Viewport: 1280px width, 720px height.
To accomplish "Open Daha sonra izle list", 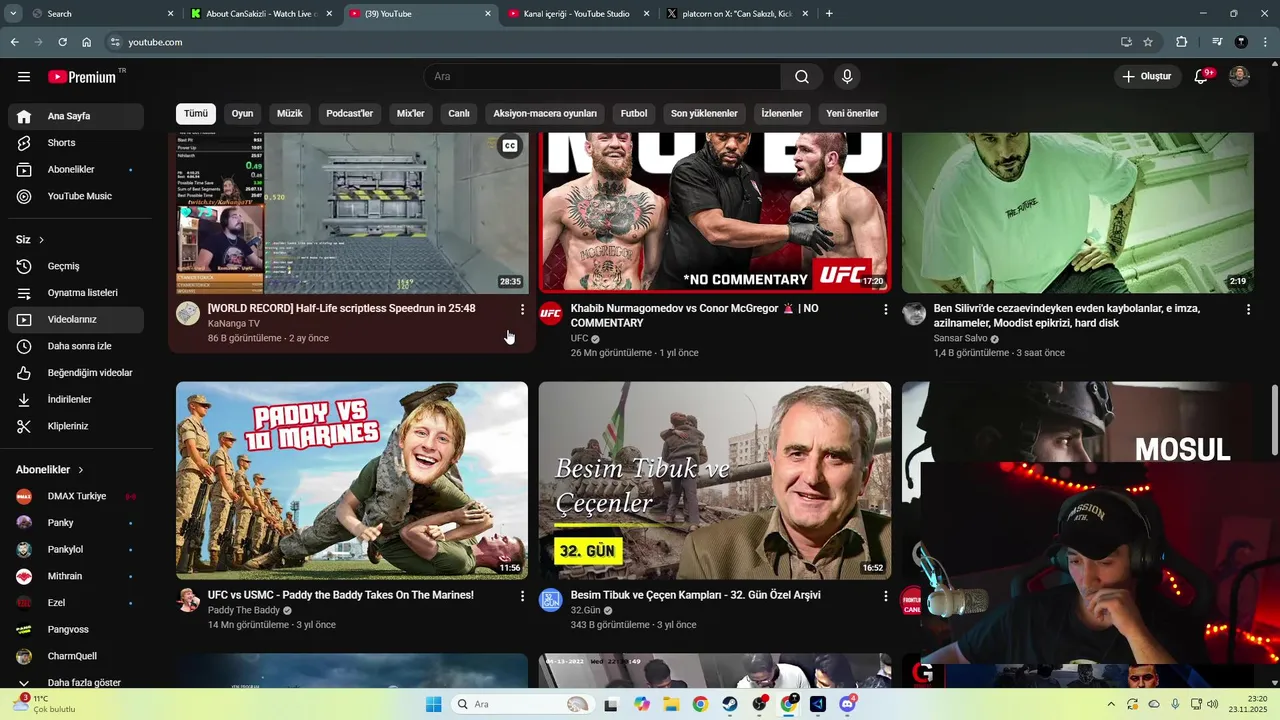I will [76, 346].
